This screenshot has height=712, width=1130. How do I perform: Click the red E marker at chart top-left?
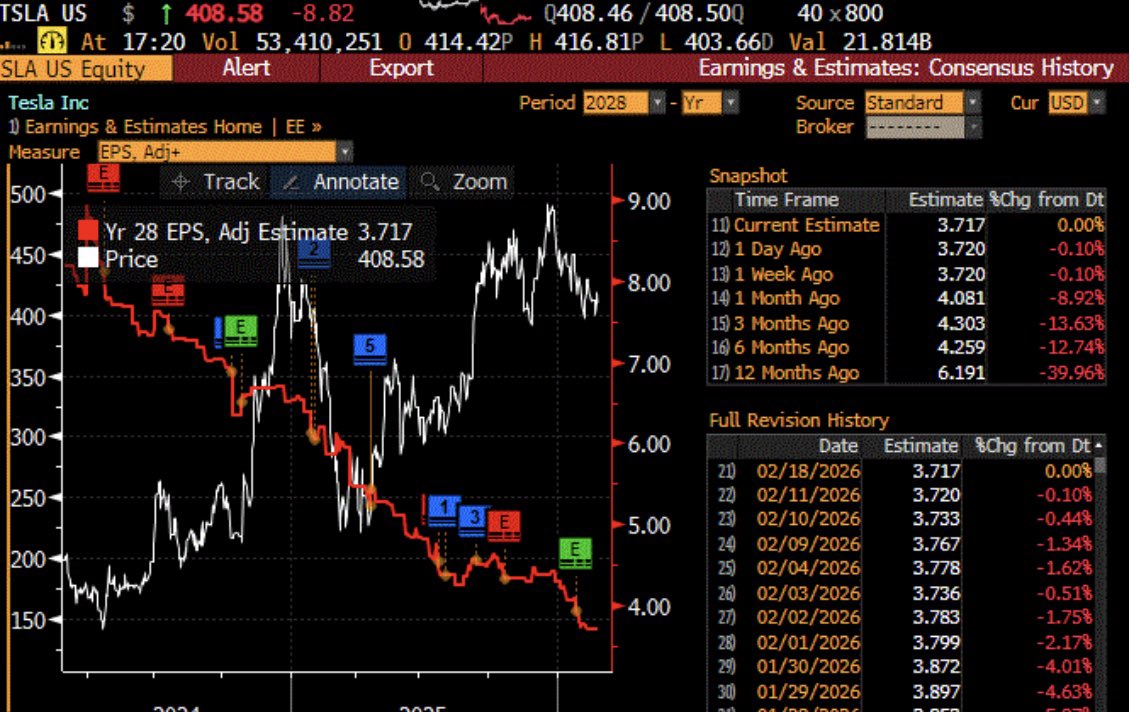(103, 177)
